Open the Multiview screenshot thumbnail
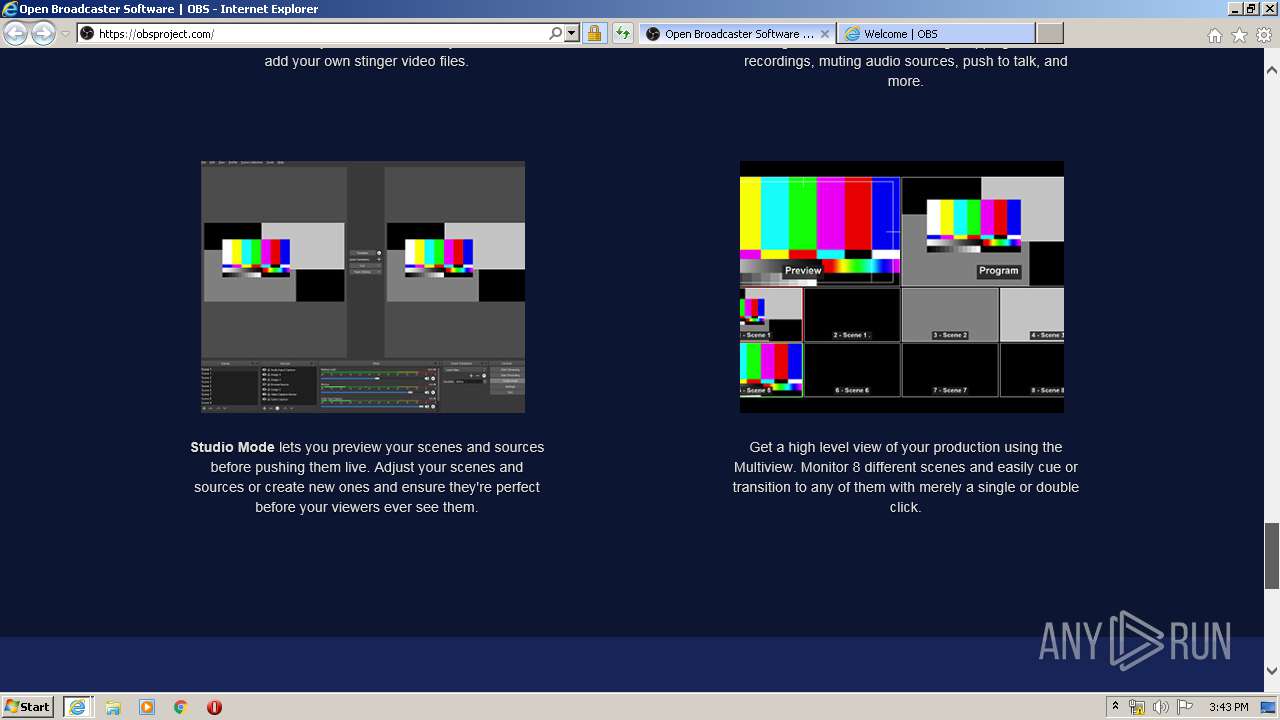This screenshot has width=1280, height=720. click(902, 287)
